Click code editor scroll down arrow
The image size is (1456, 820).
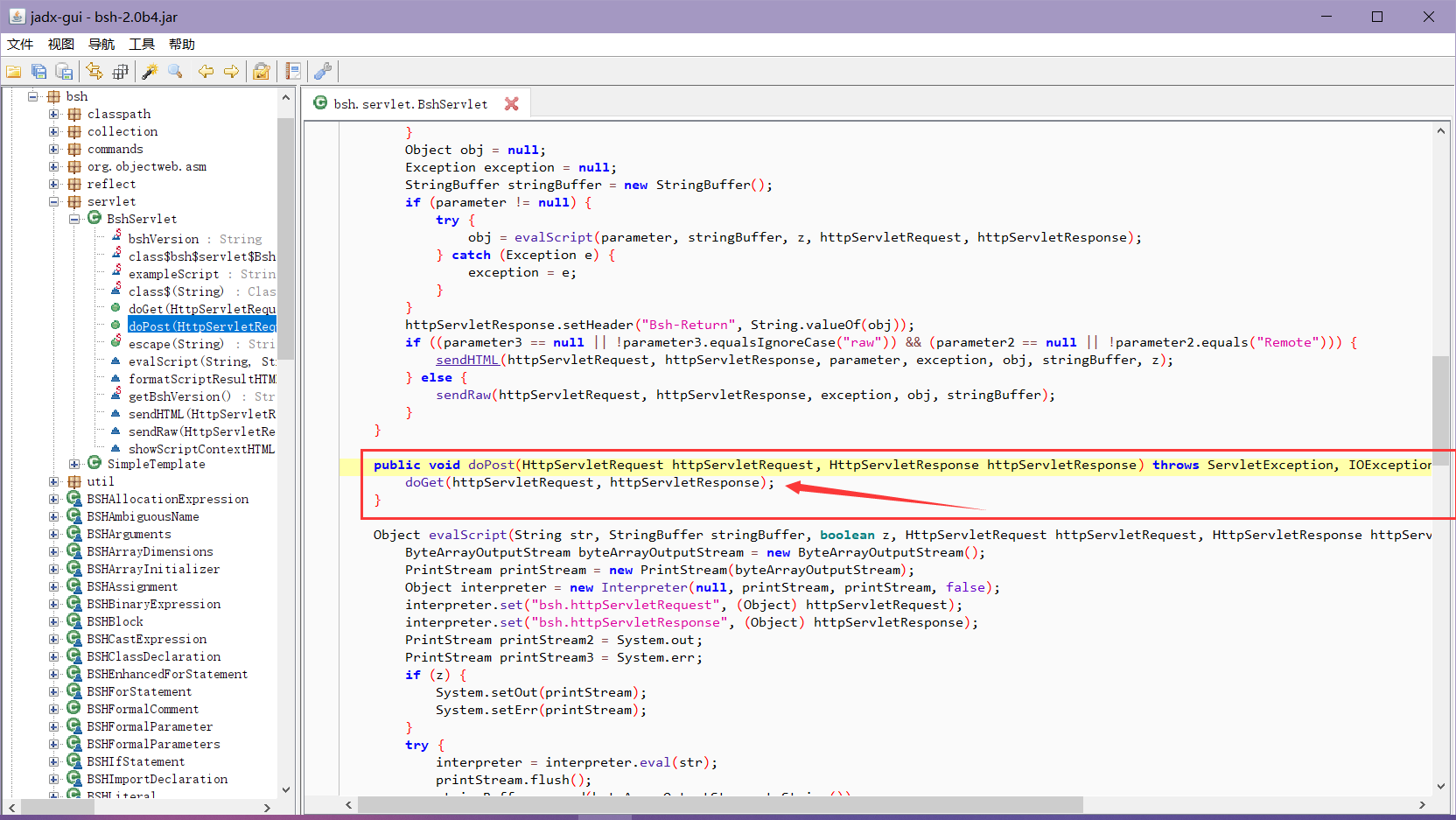tap(1440, 786)
